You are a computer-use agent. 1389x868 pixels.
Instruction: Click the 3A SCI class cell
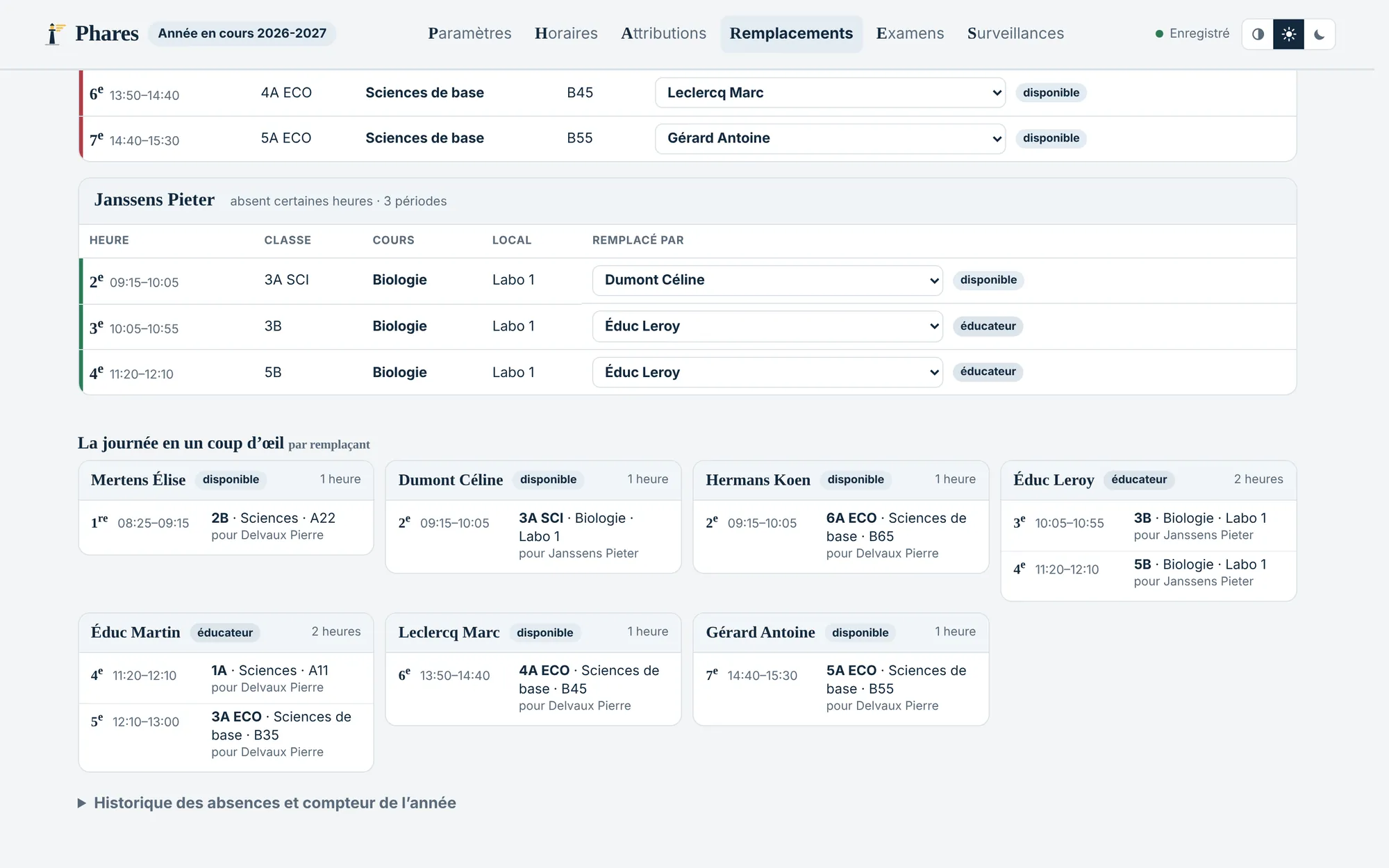286,280
